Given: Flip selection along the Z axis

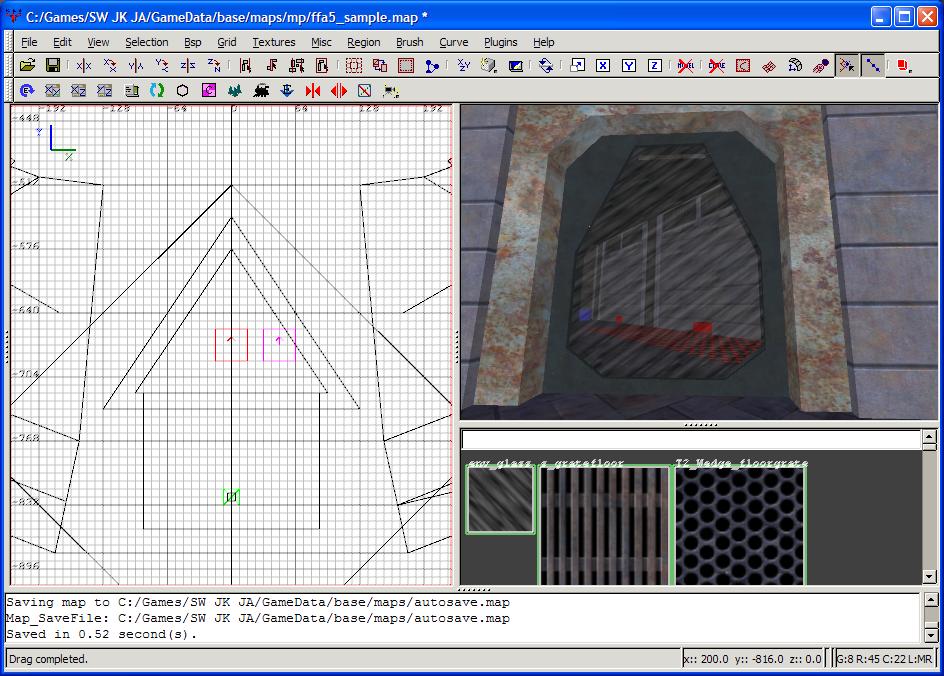Looking at the screenshot, I should [187, 65].
